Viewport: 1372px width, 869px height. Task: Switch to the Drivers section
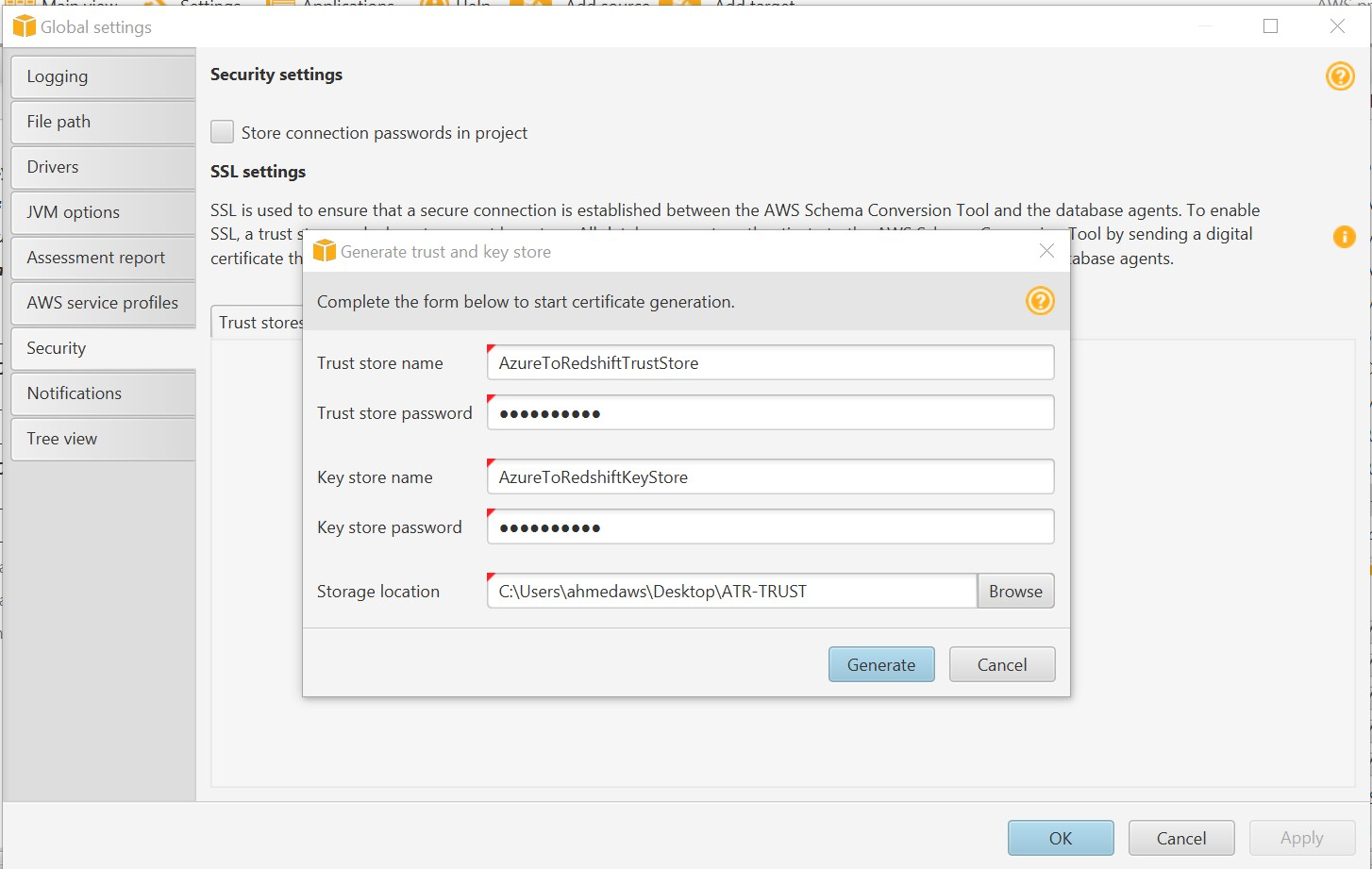click(x=103, y=167)
